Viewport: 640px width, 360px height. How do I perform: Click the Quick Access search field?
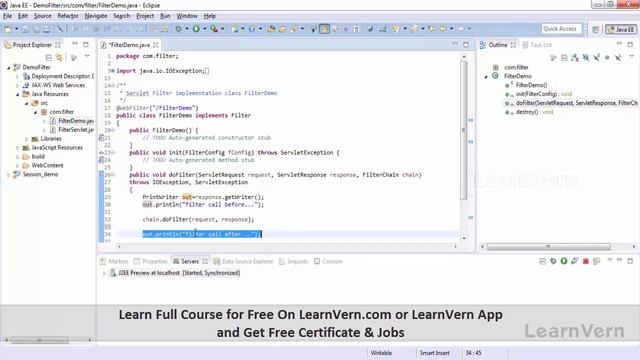561,29
